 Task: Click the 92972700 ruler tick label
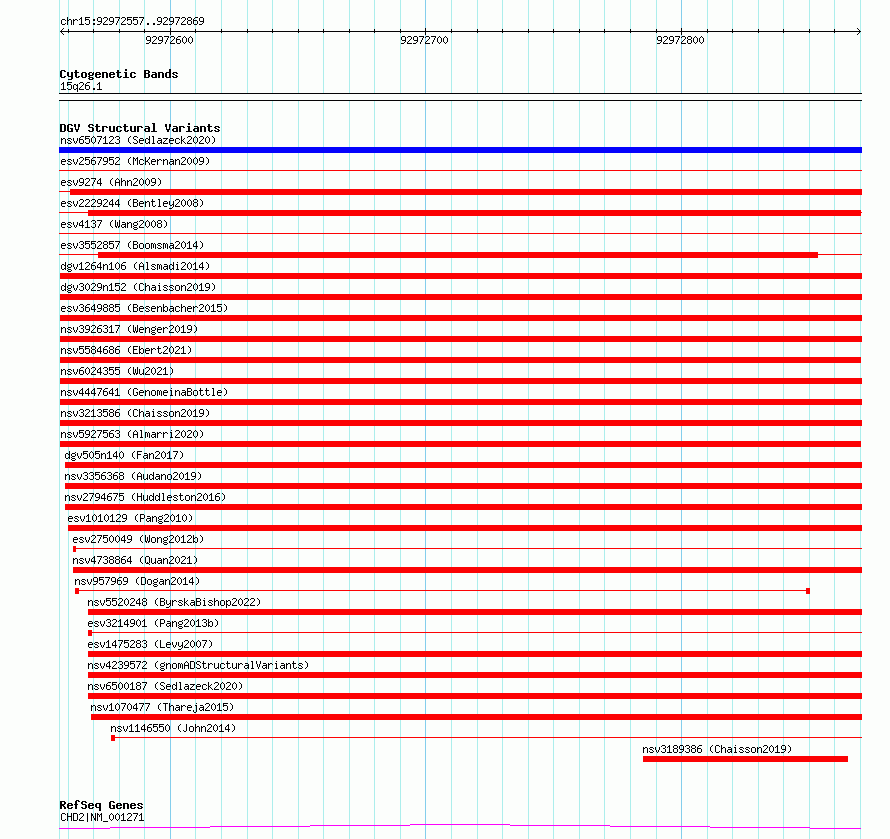(x=424, y=40)
